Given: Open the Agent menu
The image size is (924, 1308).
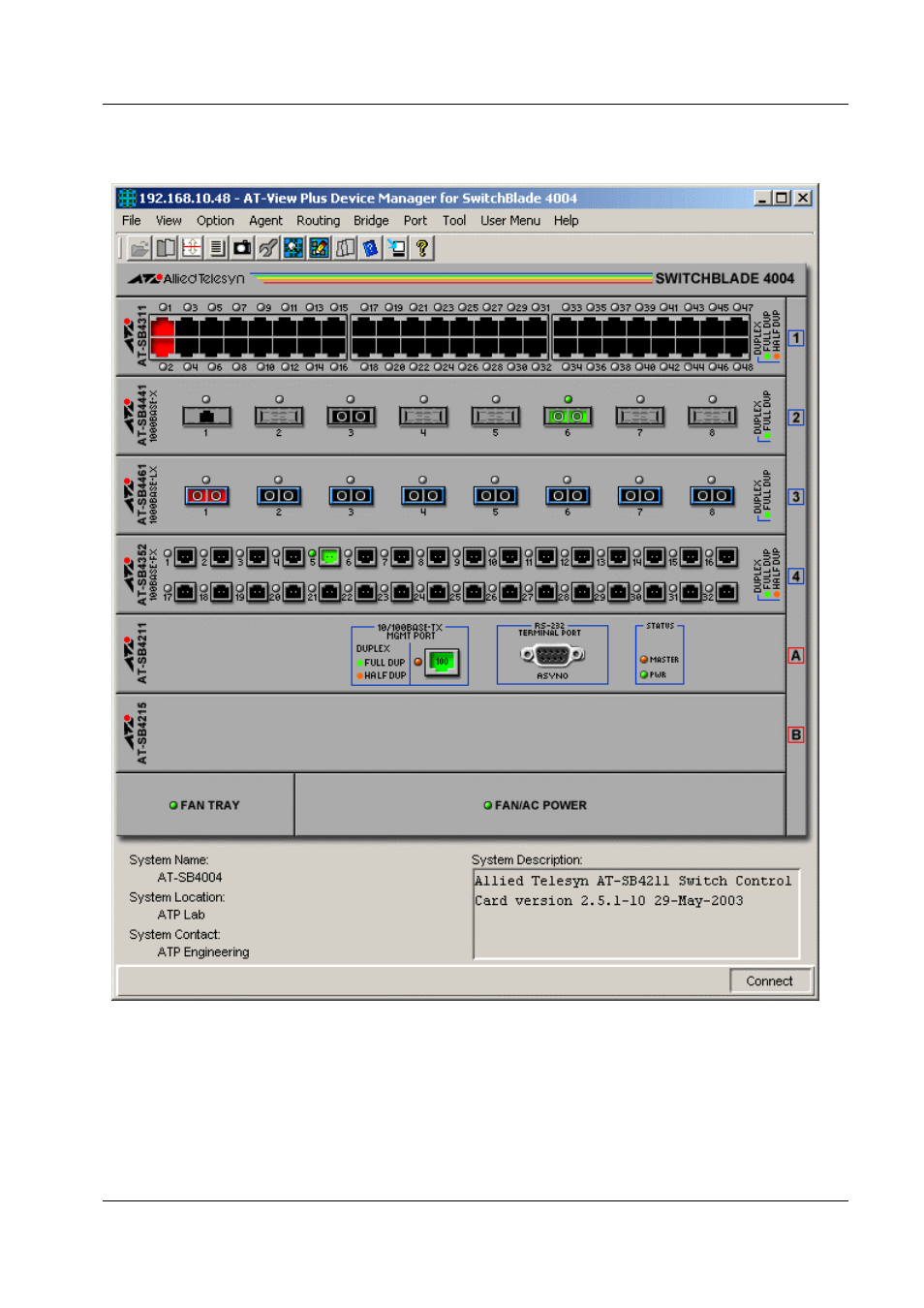Looking at the screenshot, I should point(265,221).
